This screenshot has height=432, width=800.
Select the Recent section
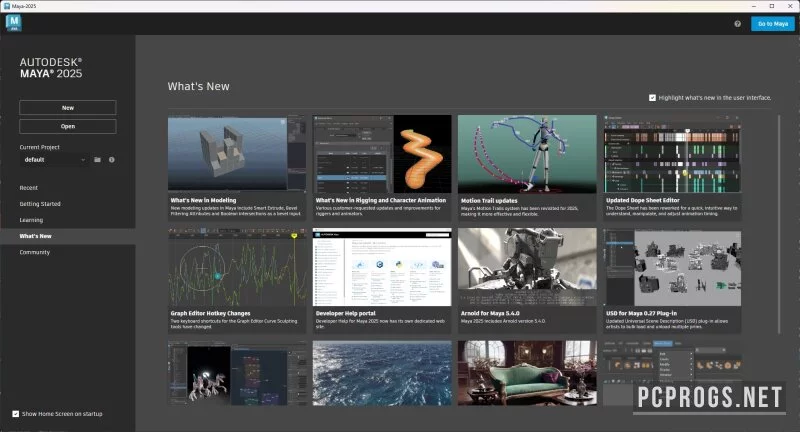click(29, 188)
